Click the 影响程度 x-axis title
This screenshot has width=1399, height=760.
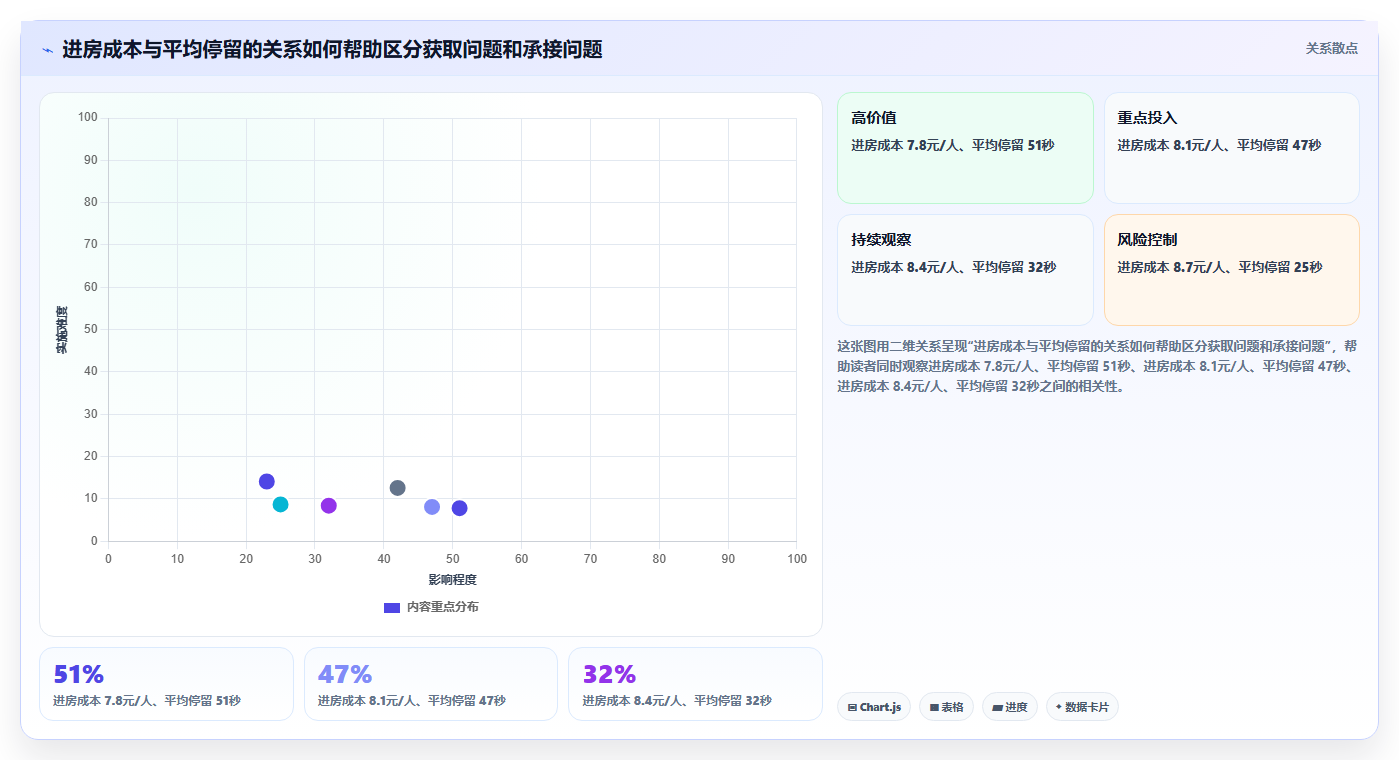pyautogui.click(x=453, y=580)
